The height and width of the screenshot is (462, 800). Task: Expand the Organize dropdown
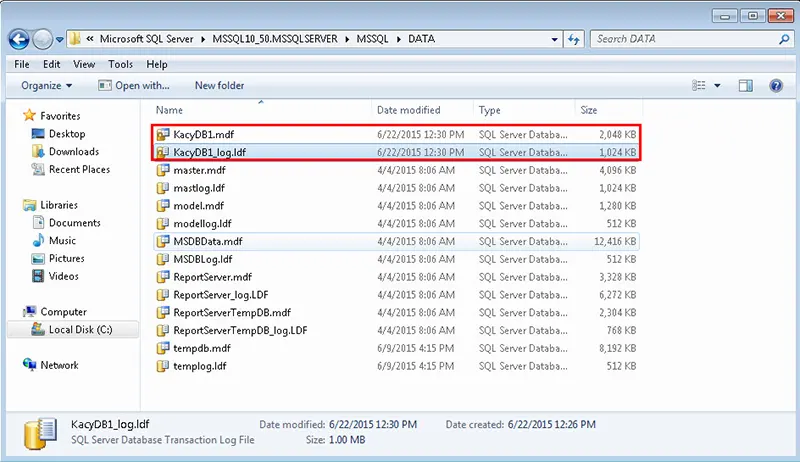tap(46, 86)
